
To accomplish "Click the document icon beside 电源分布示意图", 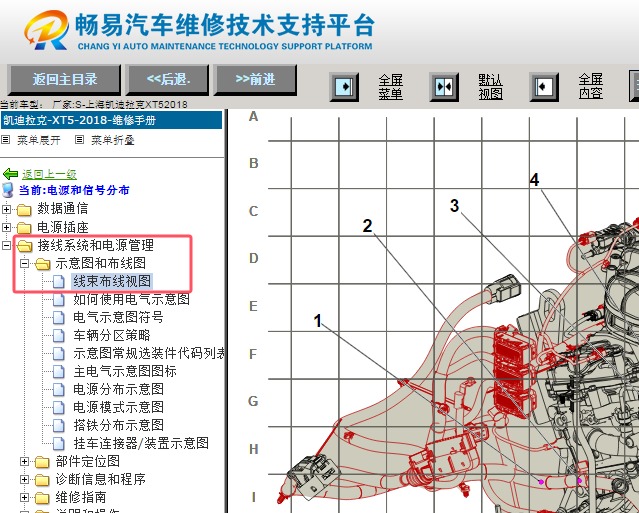I will pos(59,390).
